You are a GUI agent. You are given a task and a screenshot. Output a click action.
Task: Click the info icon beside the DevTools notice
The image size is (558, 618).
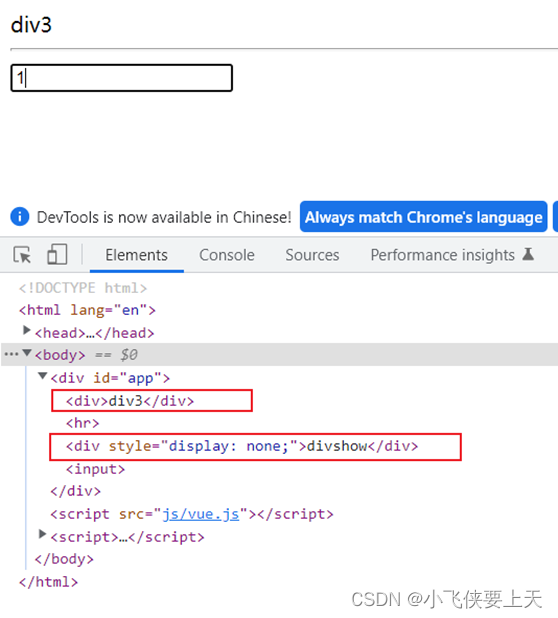coord(20,216)
